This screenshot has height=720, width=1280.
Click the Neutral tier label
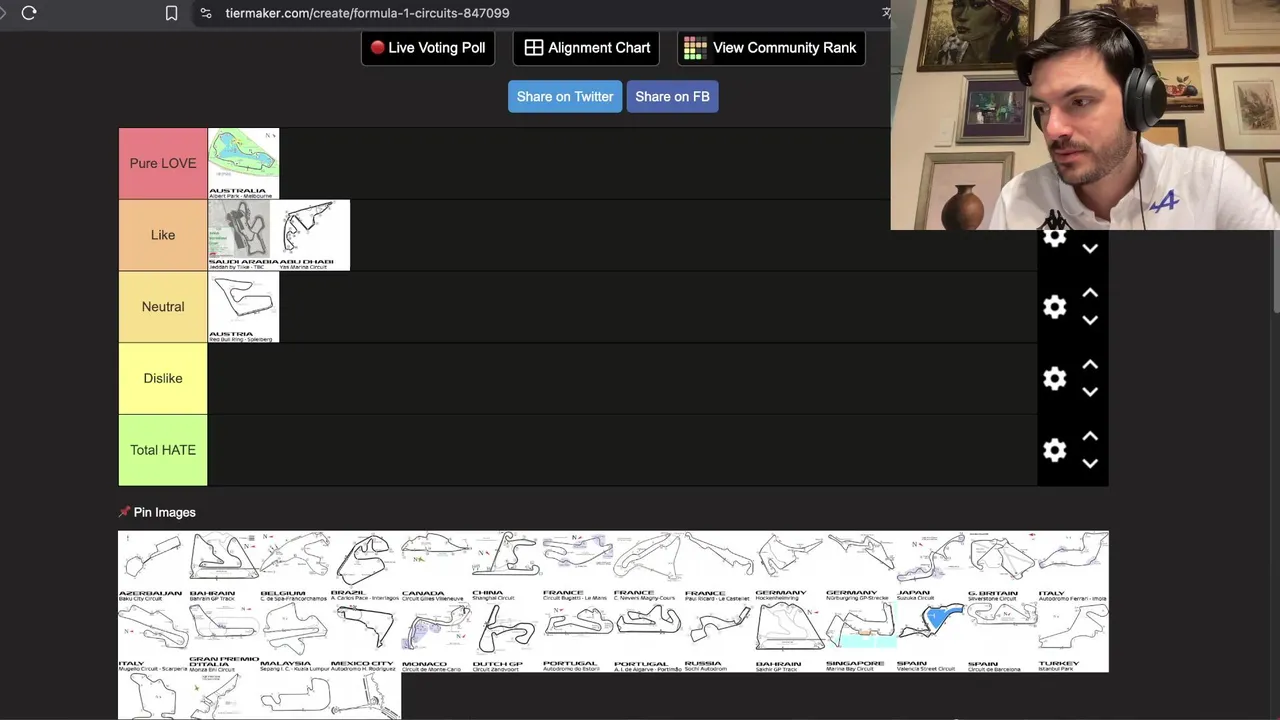[x=163, y=307]
